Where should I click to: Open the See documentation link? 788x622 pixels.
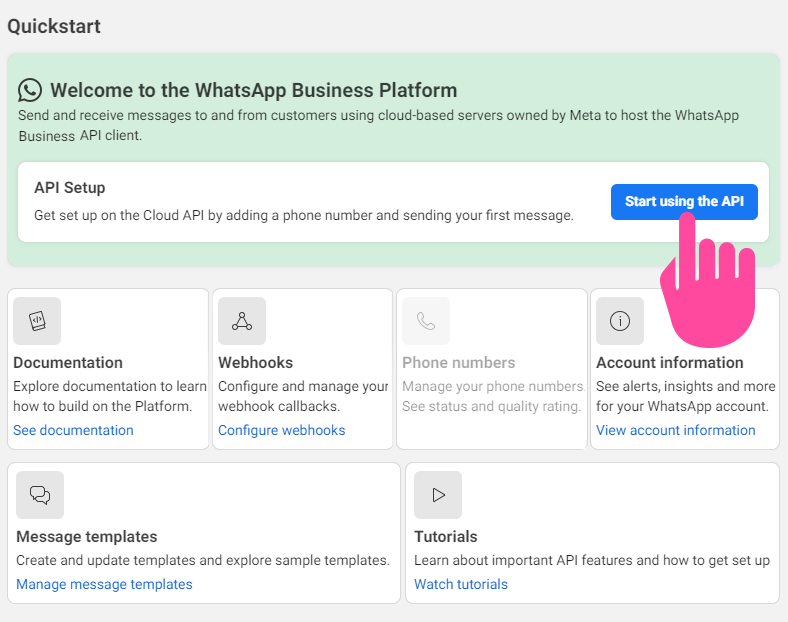point(73,430)
